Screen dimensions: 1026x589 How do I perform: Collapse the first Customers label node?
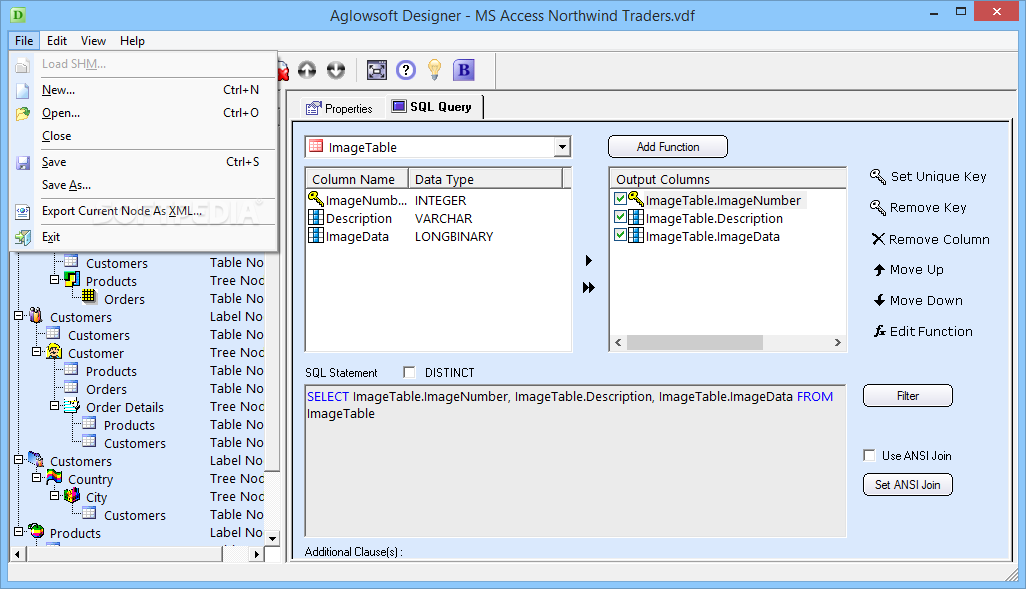tap(18, 315)
